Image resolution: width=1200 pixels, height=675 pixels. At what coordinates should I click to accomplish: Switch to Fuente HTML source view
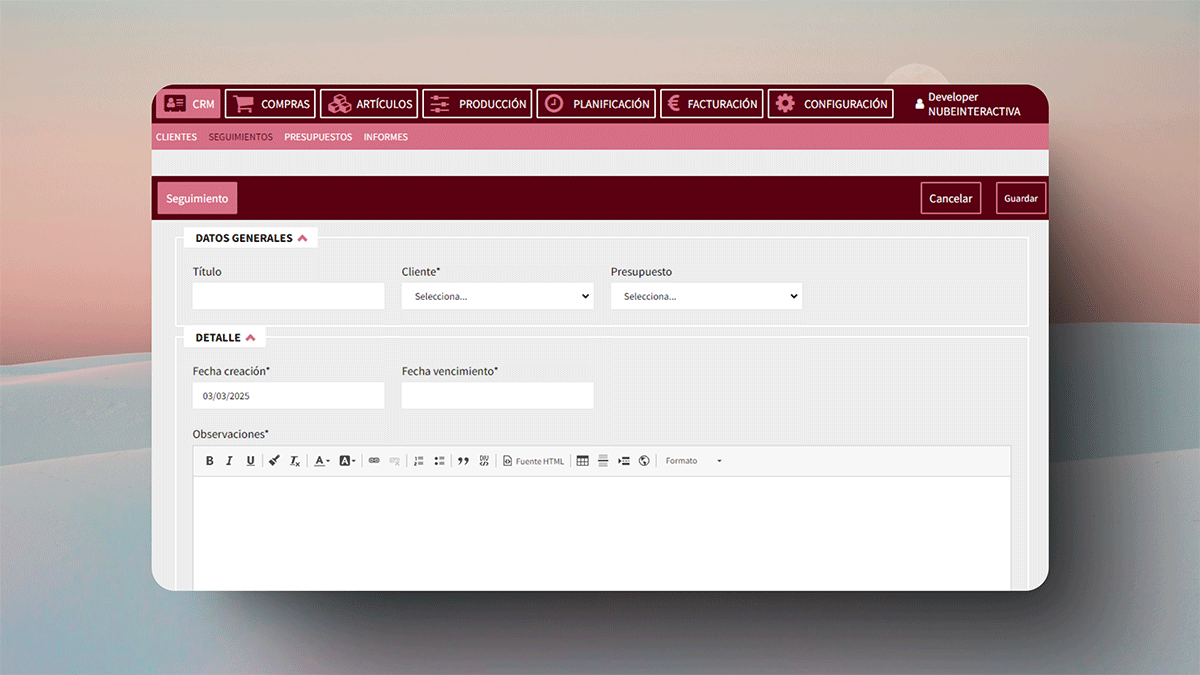point(534,461)
